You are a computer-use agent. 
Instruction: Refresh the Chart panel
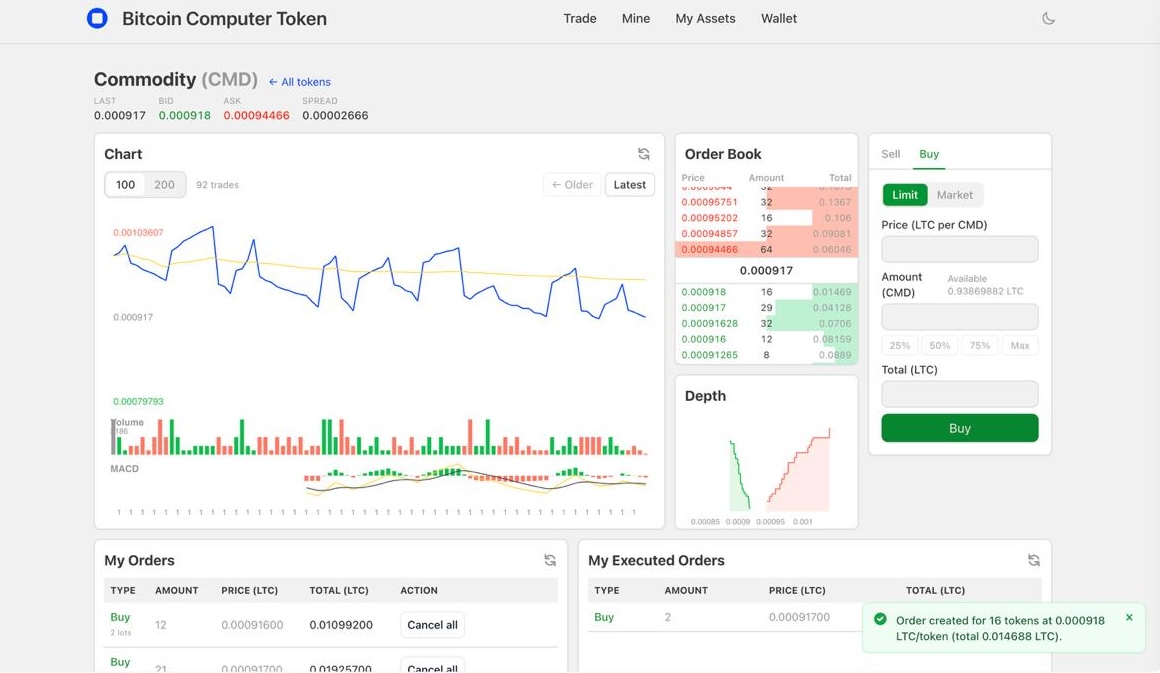point(644,154)
